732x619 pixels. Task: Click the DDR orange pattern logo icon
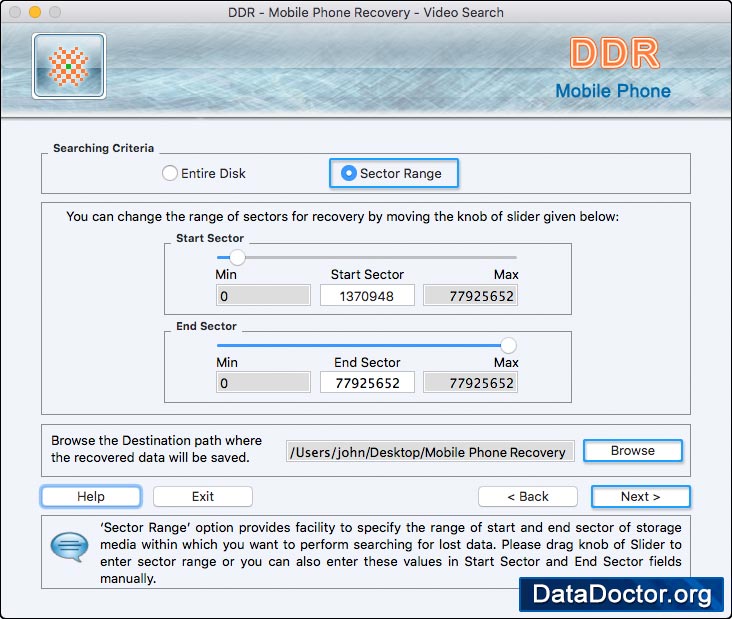point(69,66)
